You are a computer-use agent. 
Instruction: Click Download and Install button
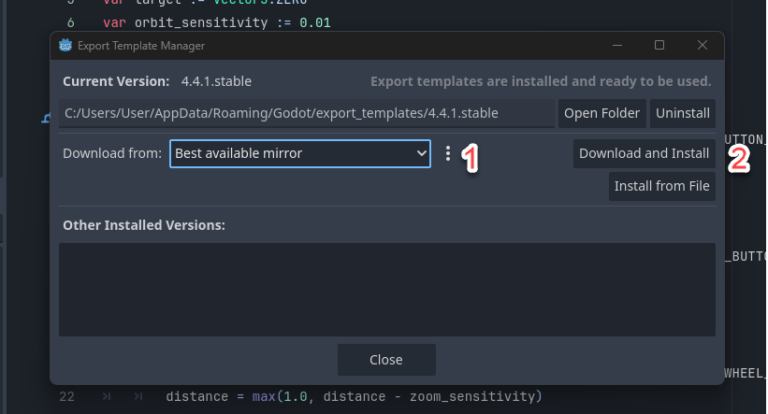644,153
